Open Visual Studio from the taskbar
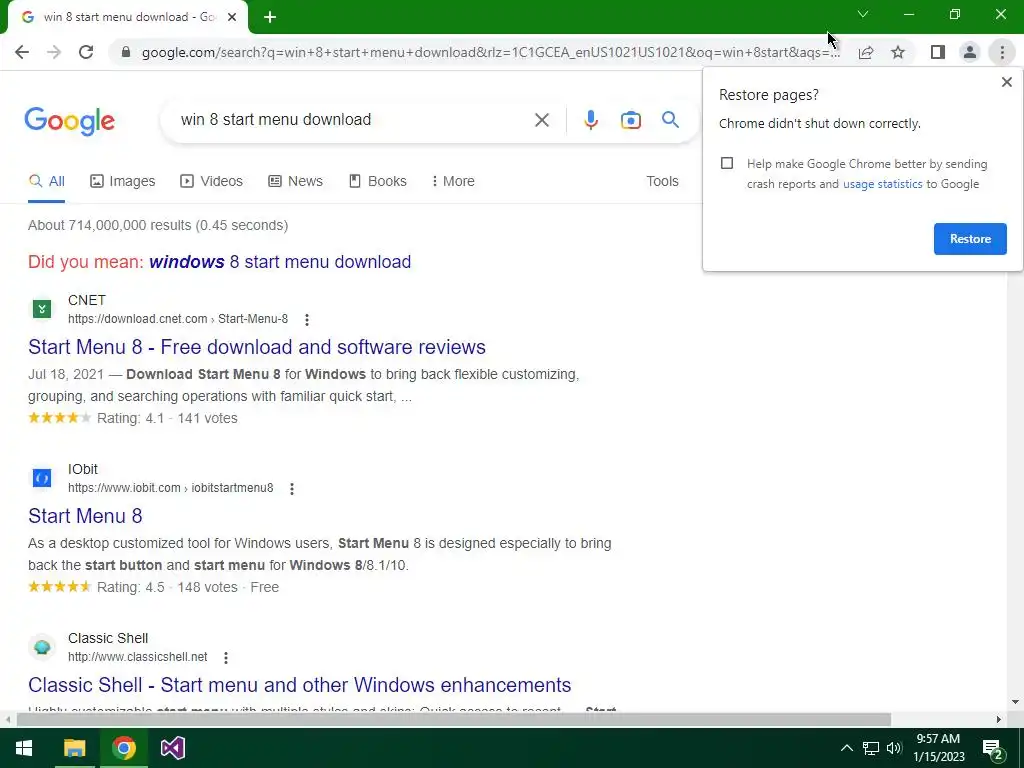This screenshot has width=1024, height=768. [x=172, y=748]
